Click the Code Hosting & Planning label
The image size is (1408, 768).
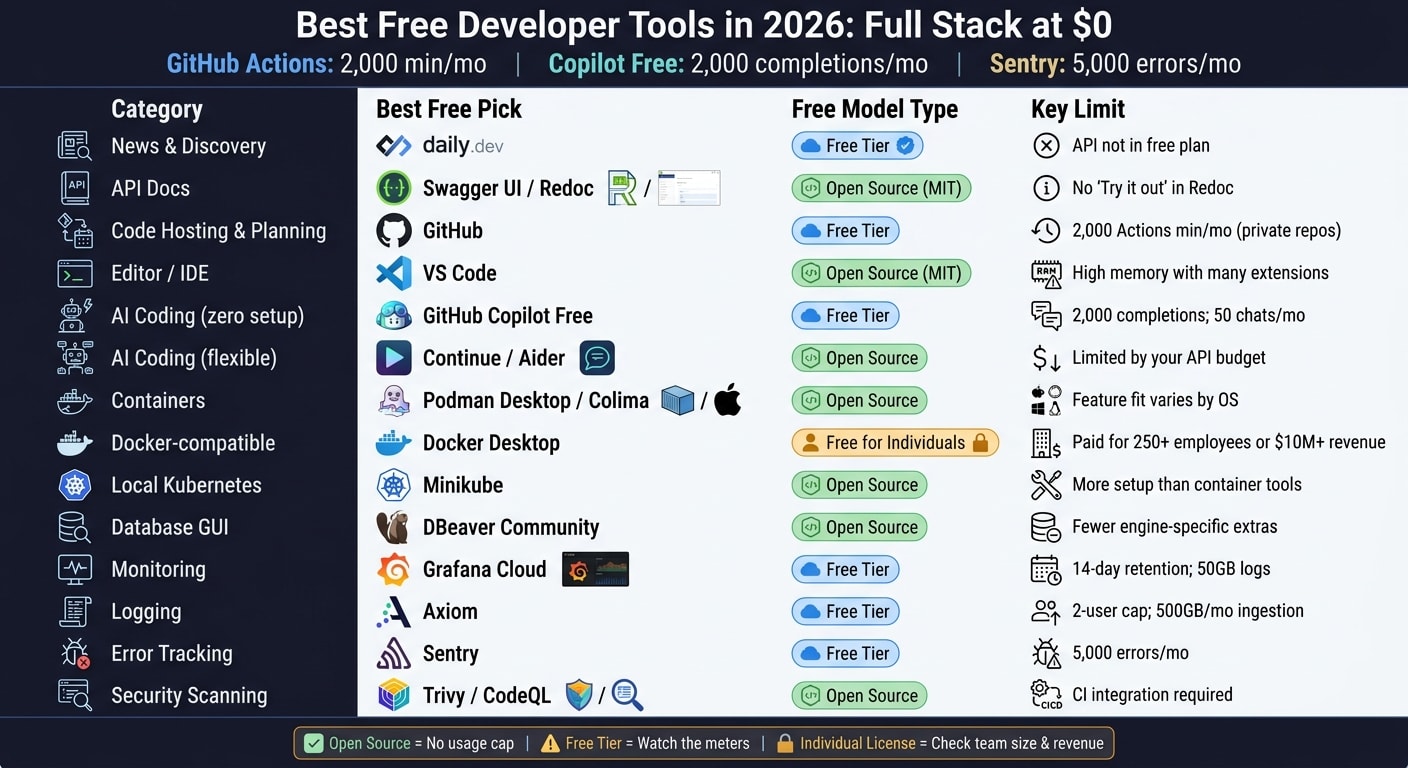click(x=219, y=231)
